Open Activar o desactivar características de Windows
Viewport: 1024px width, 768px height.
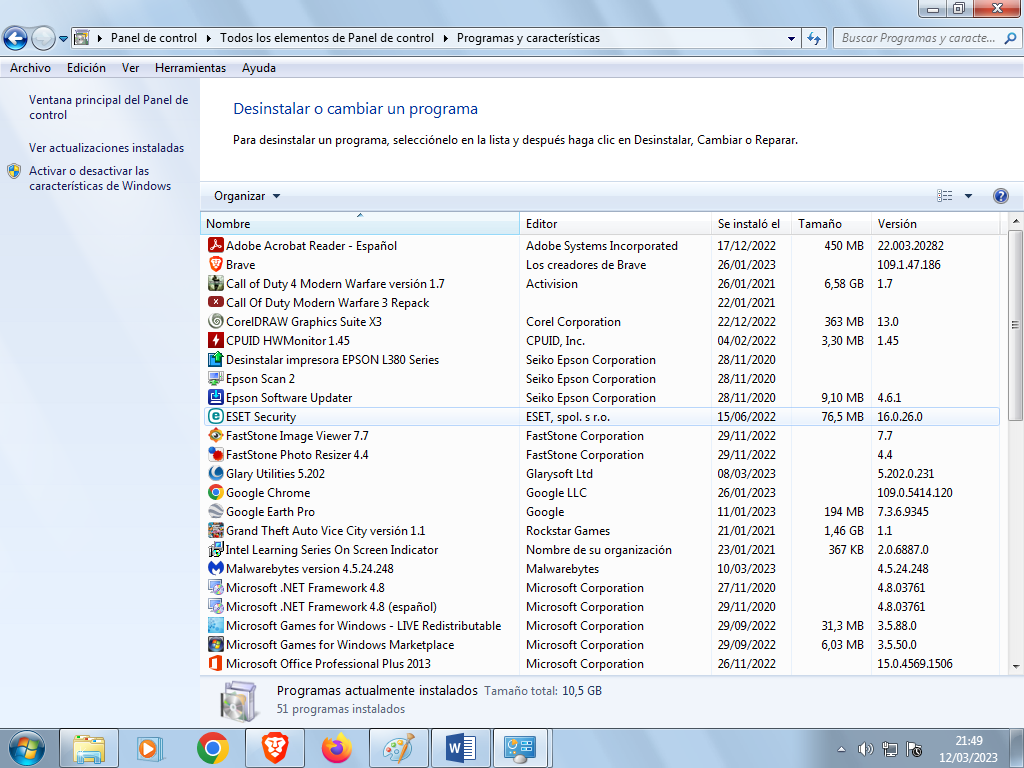click(100, 178)
